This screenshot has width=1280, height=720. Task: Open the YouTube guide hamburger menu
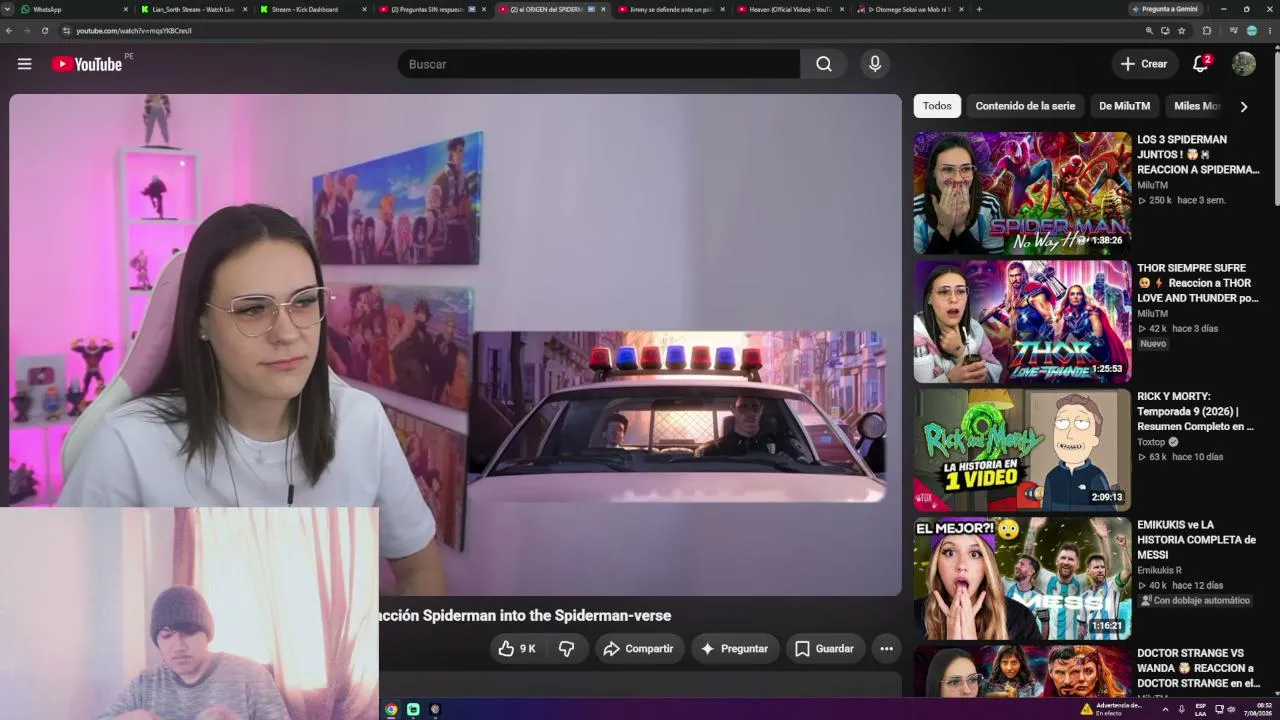(x=25, y=64)
